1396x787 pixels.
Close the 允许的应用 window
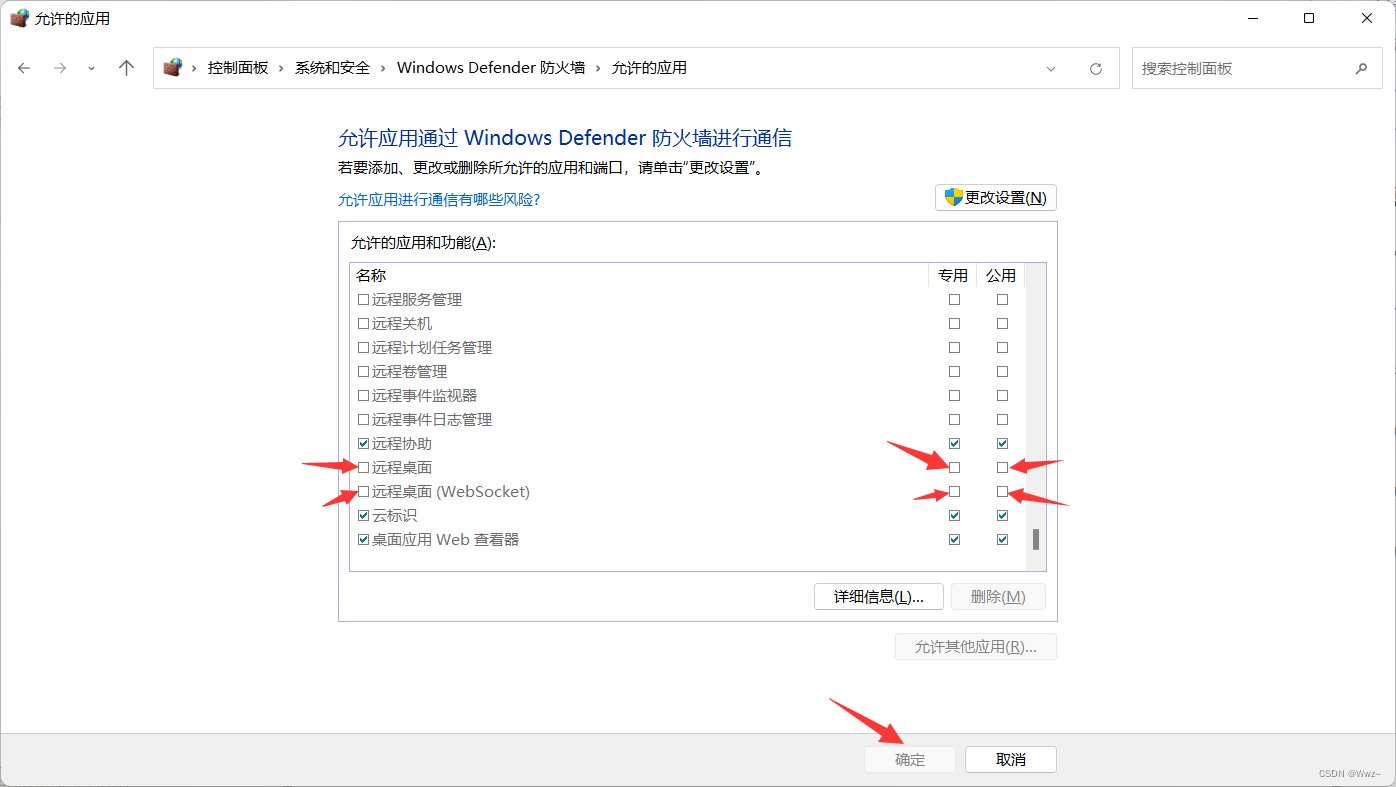click(x=1367, y=18)
